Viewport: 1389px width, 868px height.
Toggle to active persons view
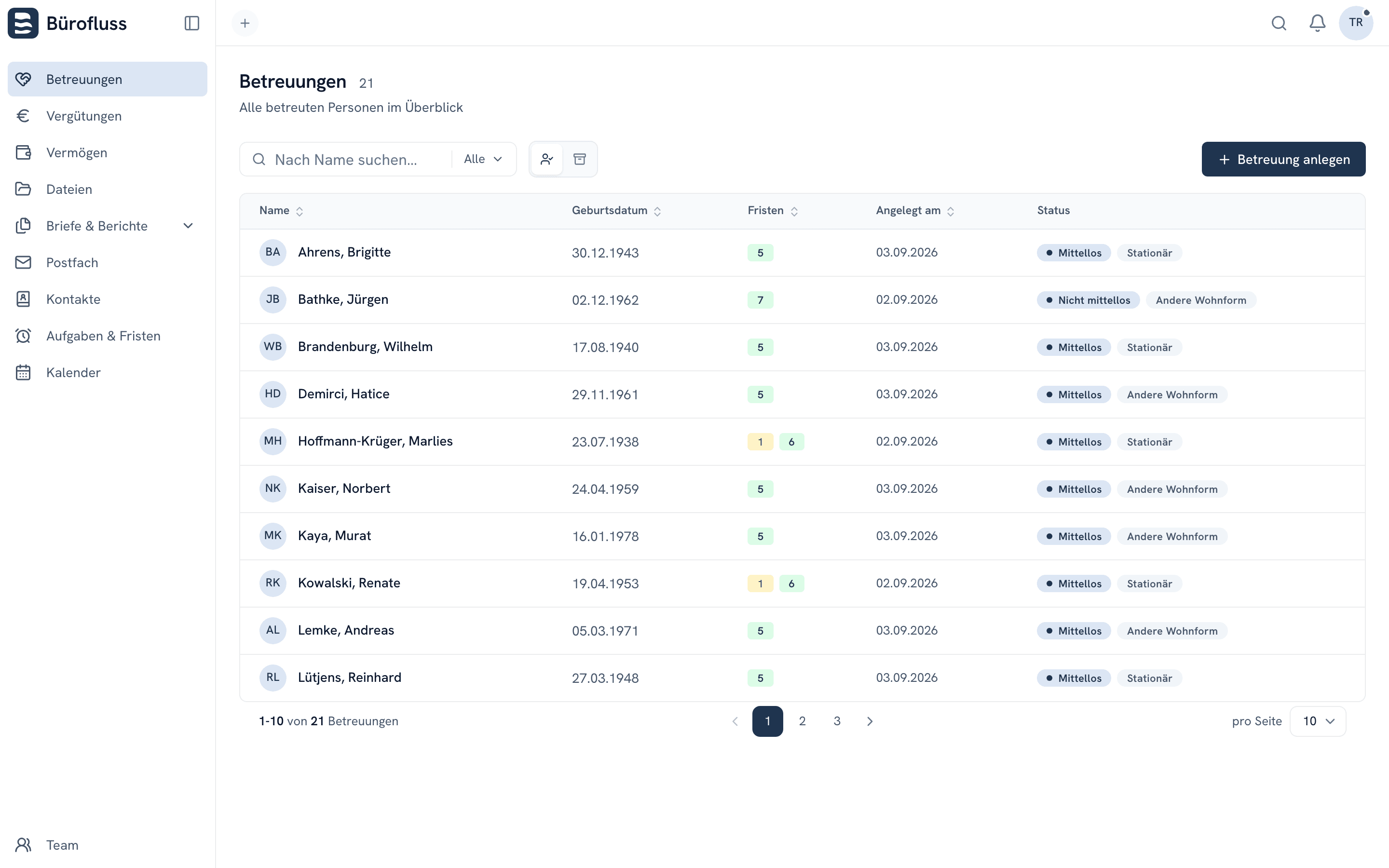click(546, 159)
